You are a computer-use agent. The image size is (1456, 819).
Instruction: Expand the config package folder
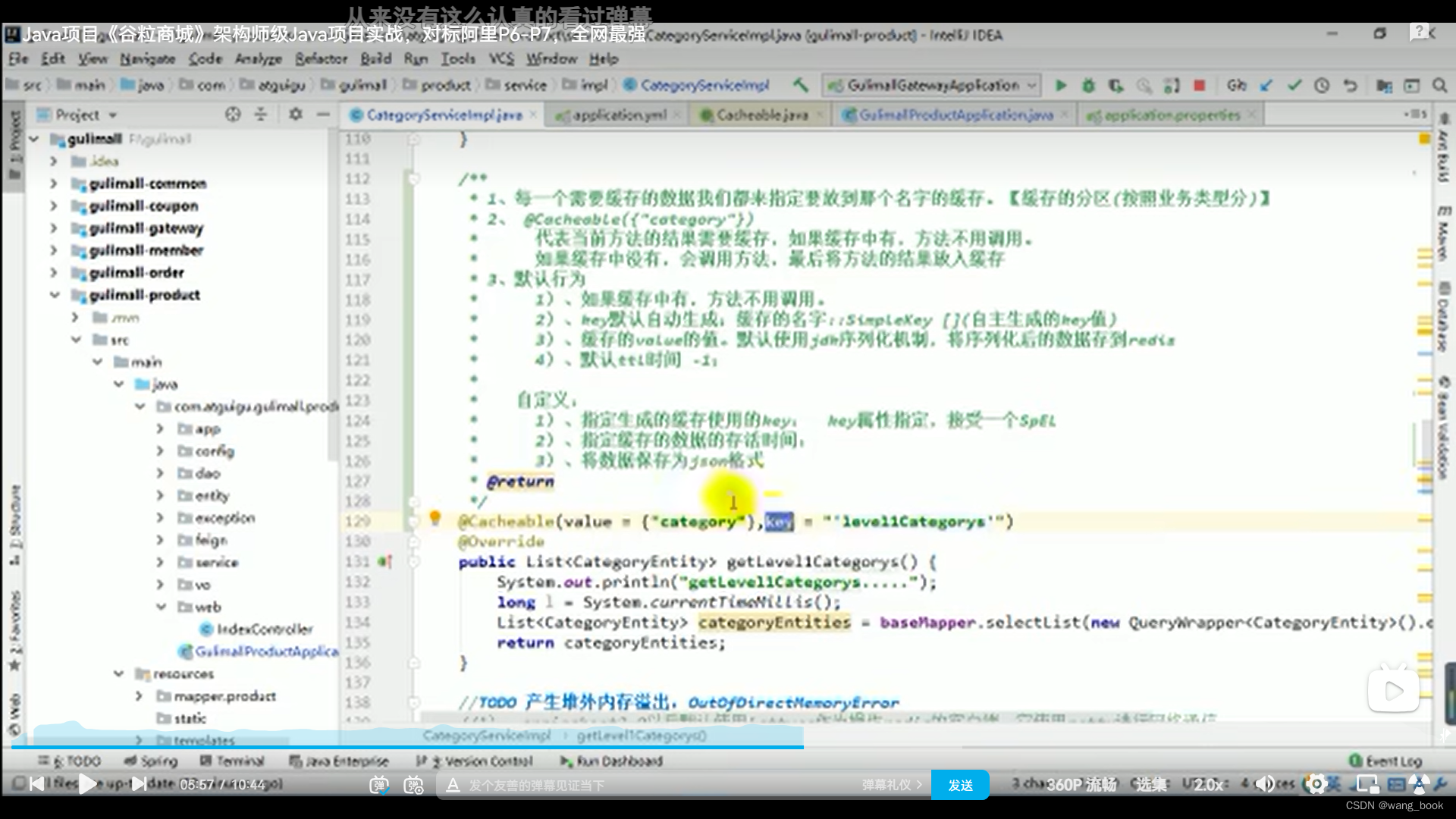[x=160, y=450]
